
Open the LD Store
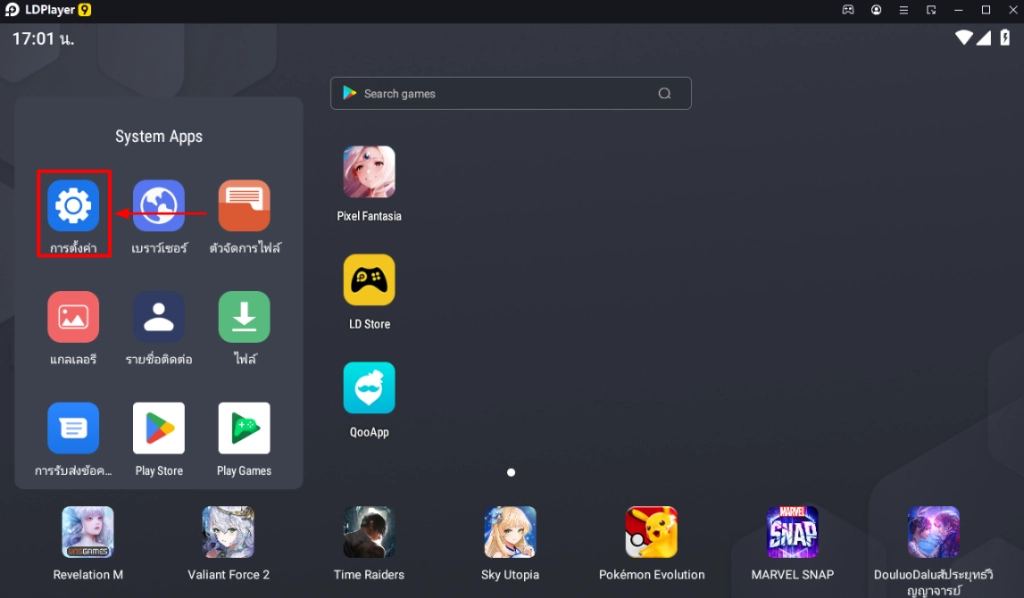369,278
